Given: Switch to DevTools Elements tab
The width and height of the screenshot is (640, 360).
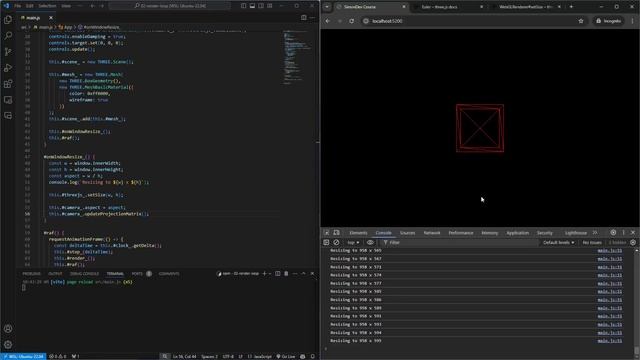Looking at the screenshot, I should 358,233.
